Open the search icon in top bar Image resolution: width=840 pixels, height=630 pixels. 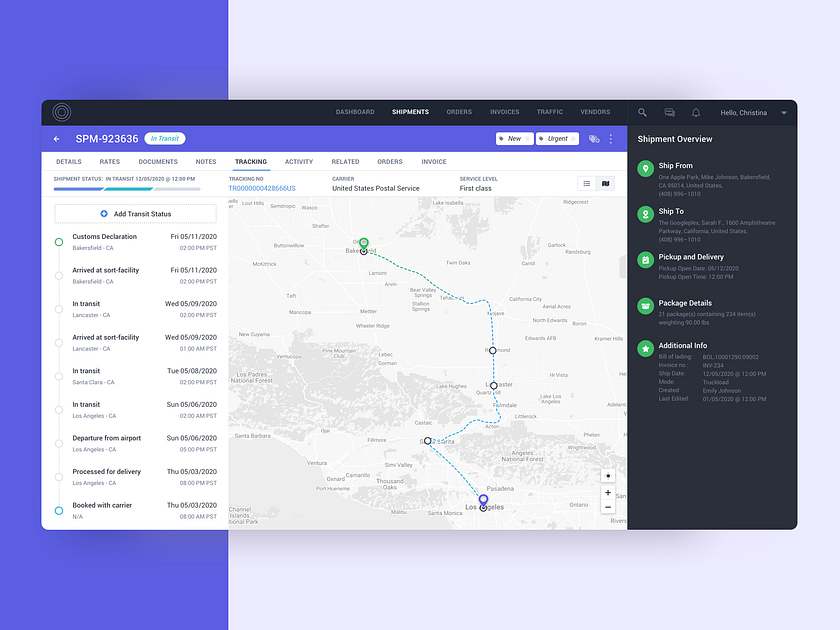point(641,112)
